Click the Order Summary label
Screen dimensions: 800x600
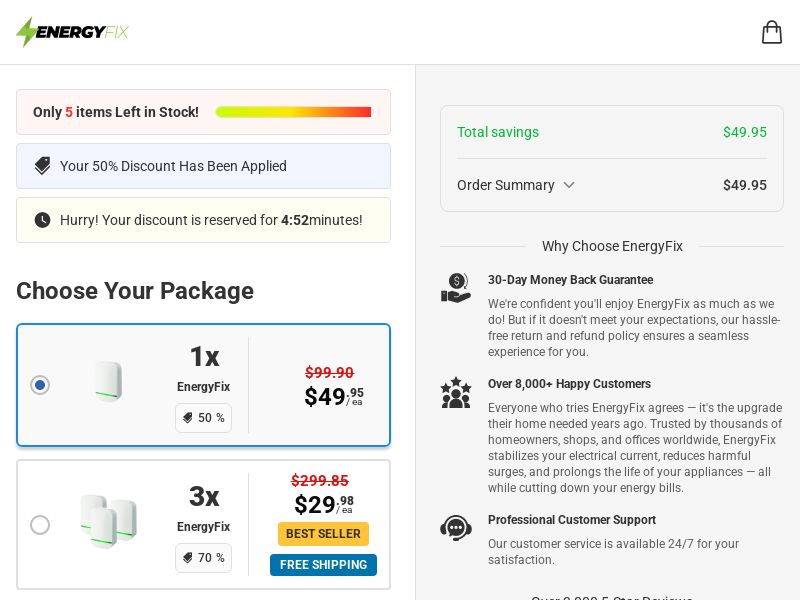[x=506, y=185]
